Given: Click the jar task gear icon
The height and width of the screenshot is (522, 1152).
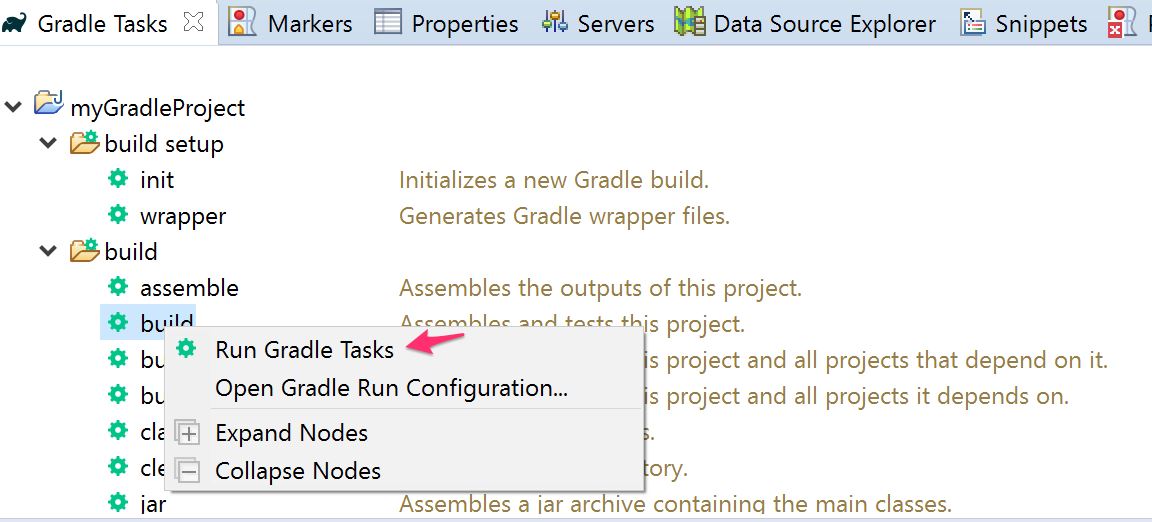Looking at the screenshot, I should [x=118, y=502].
